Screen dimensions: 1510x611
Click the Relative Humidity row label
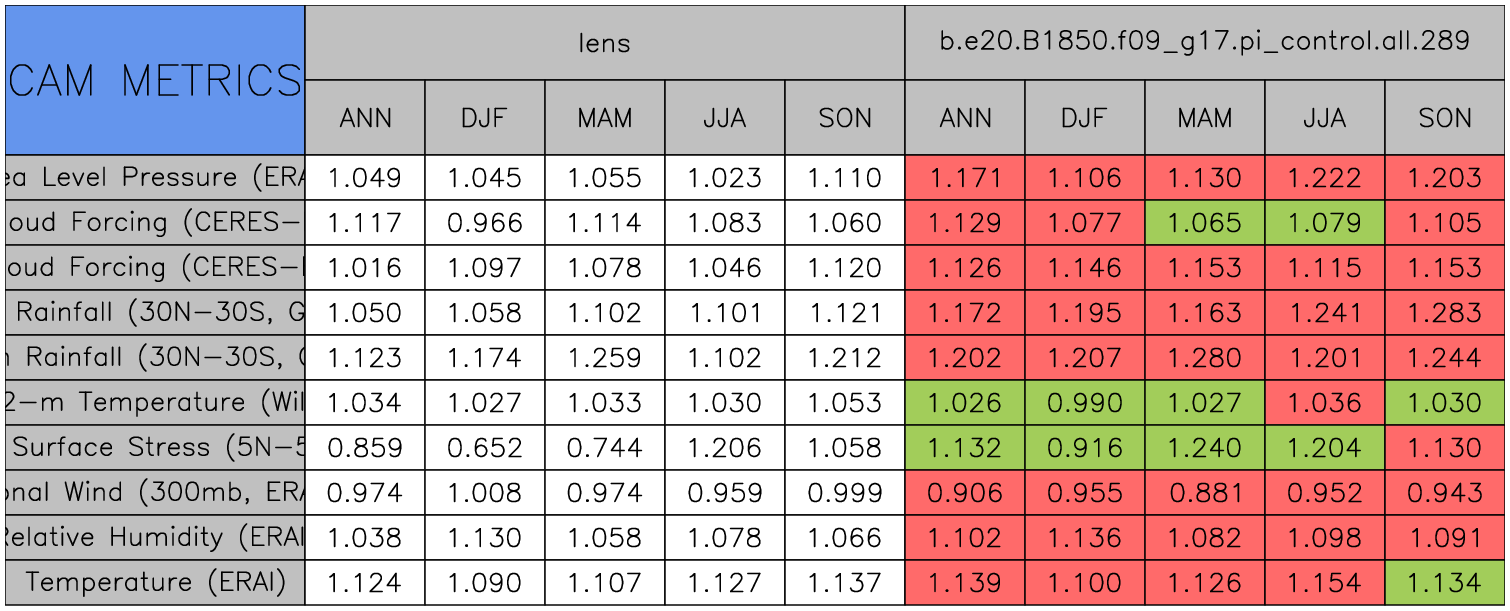(x=155, y=538)
